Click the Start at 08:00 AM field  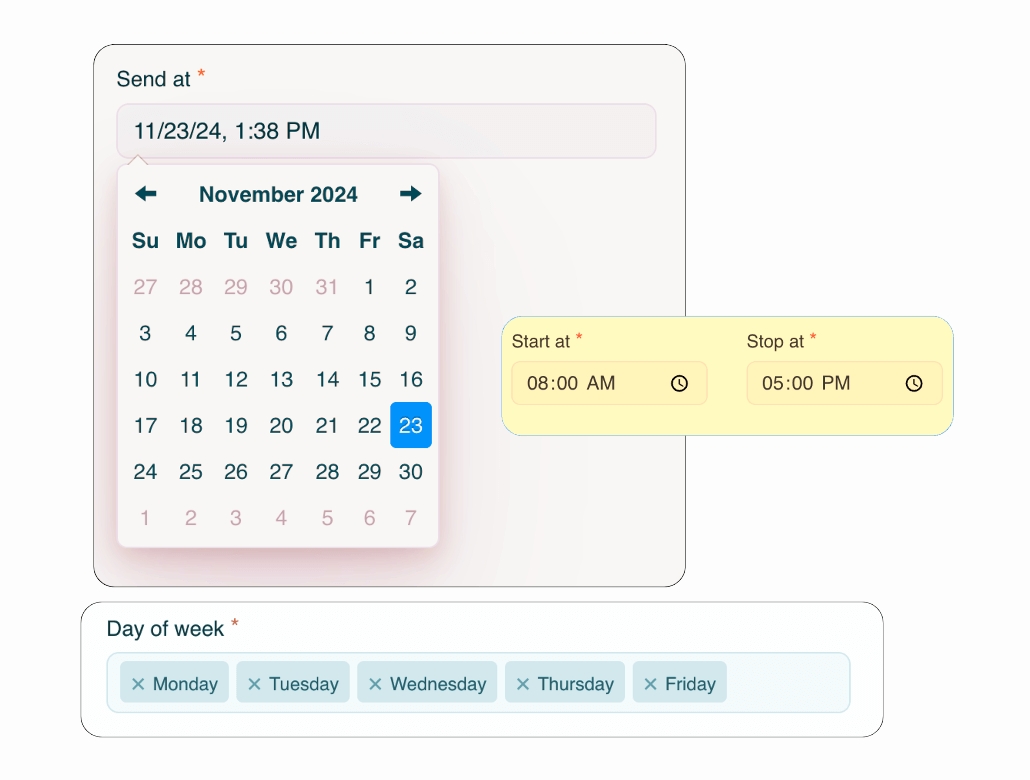coord(609,383)
